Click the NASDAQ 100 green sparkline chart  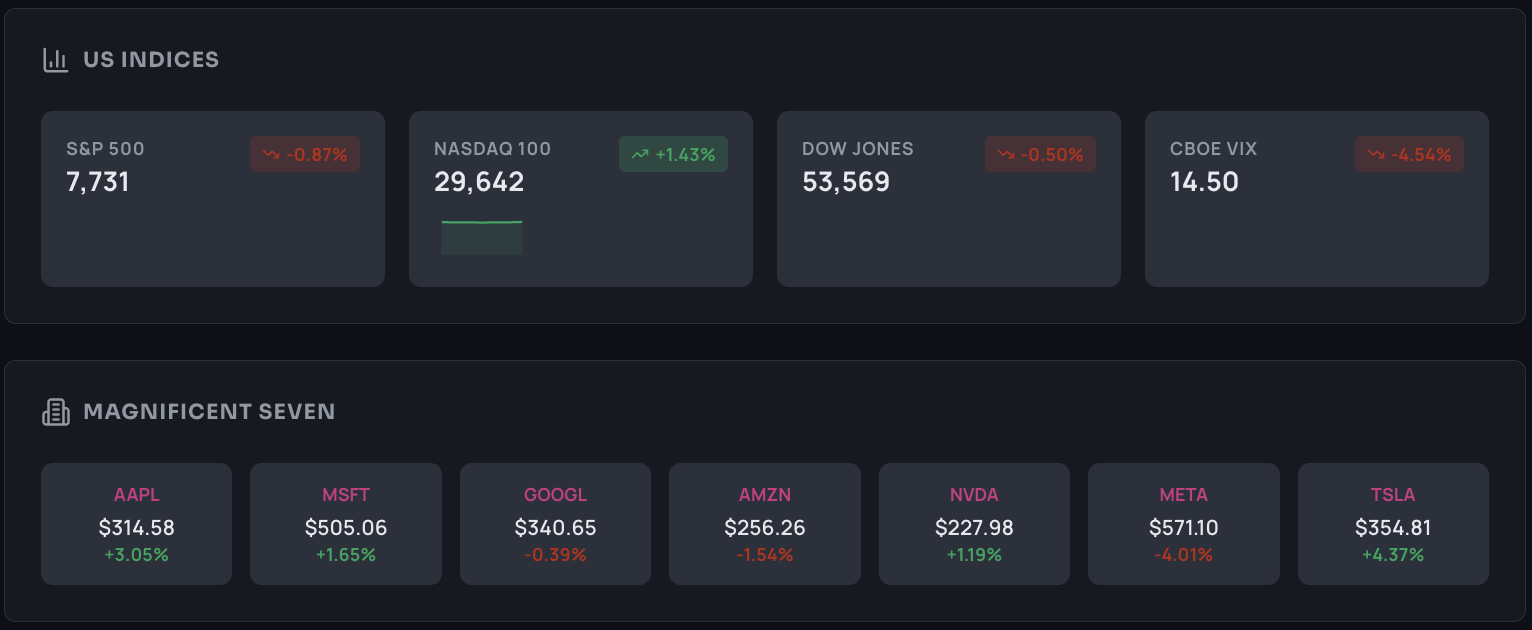[482, 237]
